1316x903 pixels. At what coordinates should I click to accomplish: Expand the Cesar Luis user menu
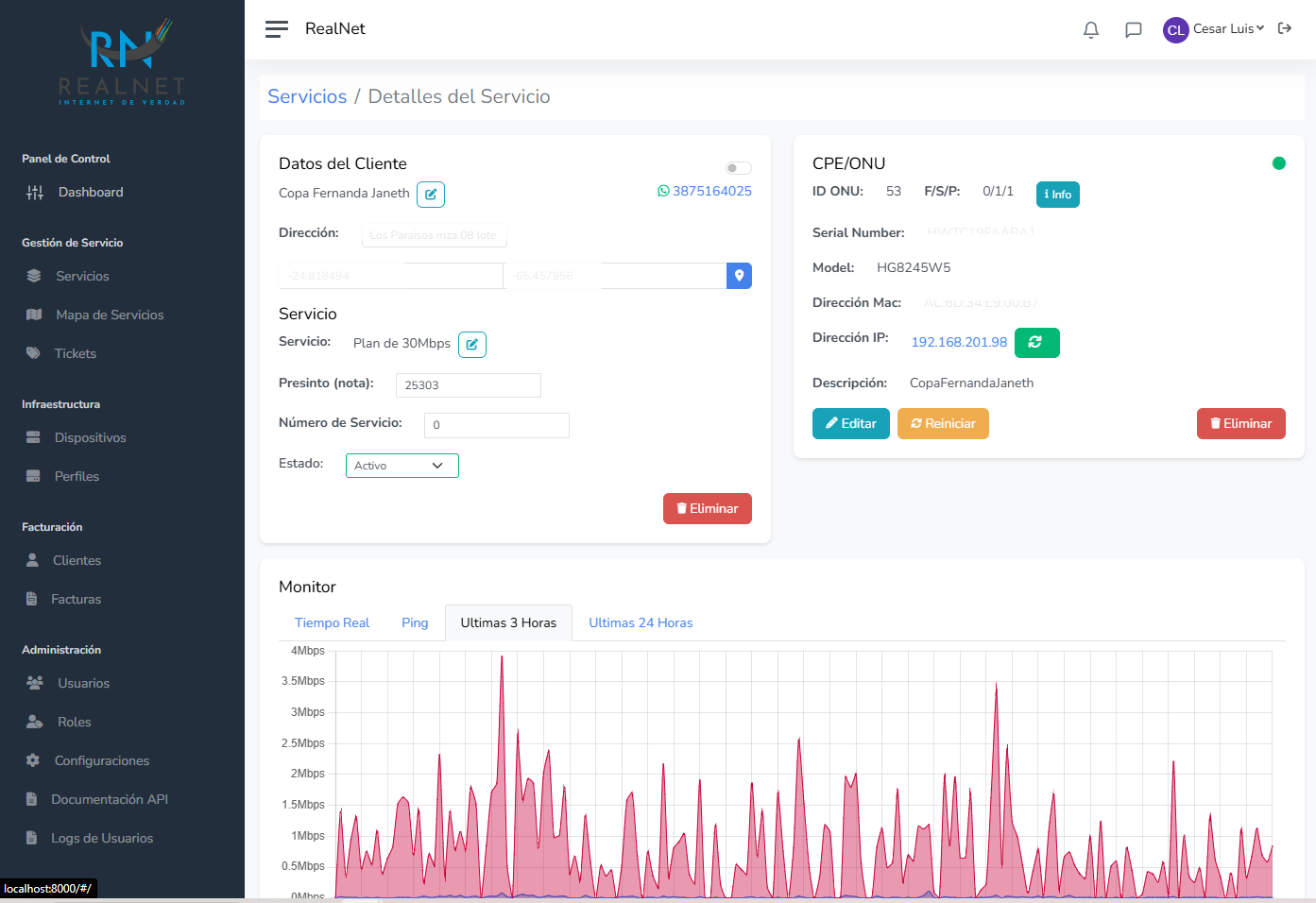click(x=1228, y=28)
